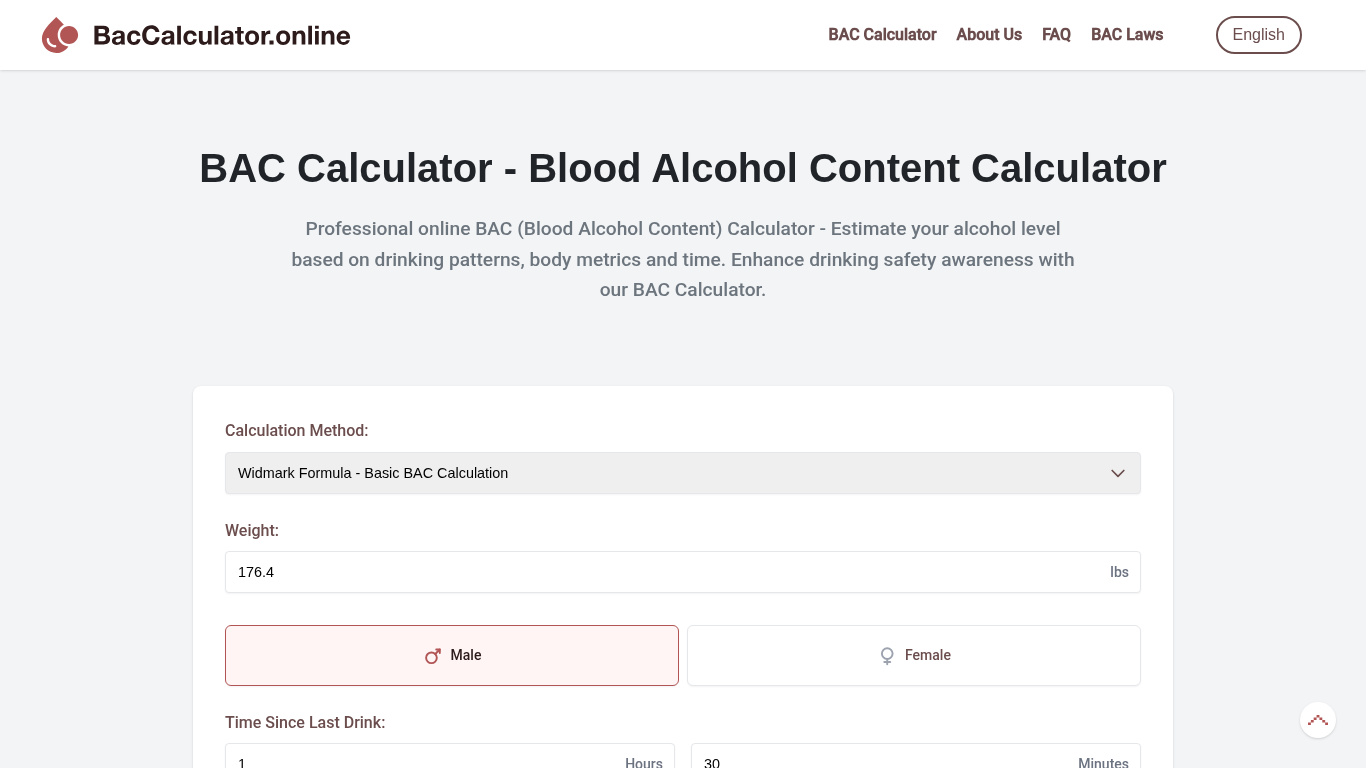Open the Calculation Method dropdown
Viewport: 1366px width, 768px height.
point(683,473)
